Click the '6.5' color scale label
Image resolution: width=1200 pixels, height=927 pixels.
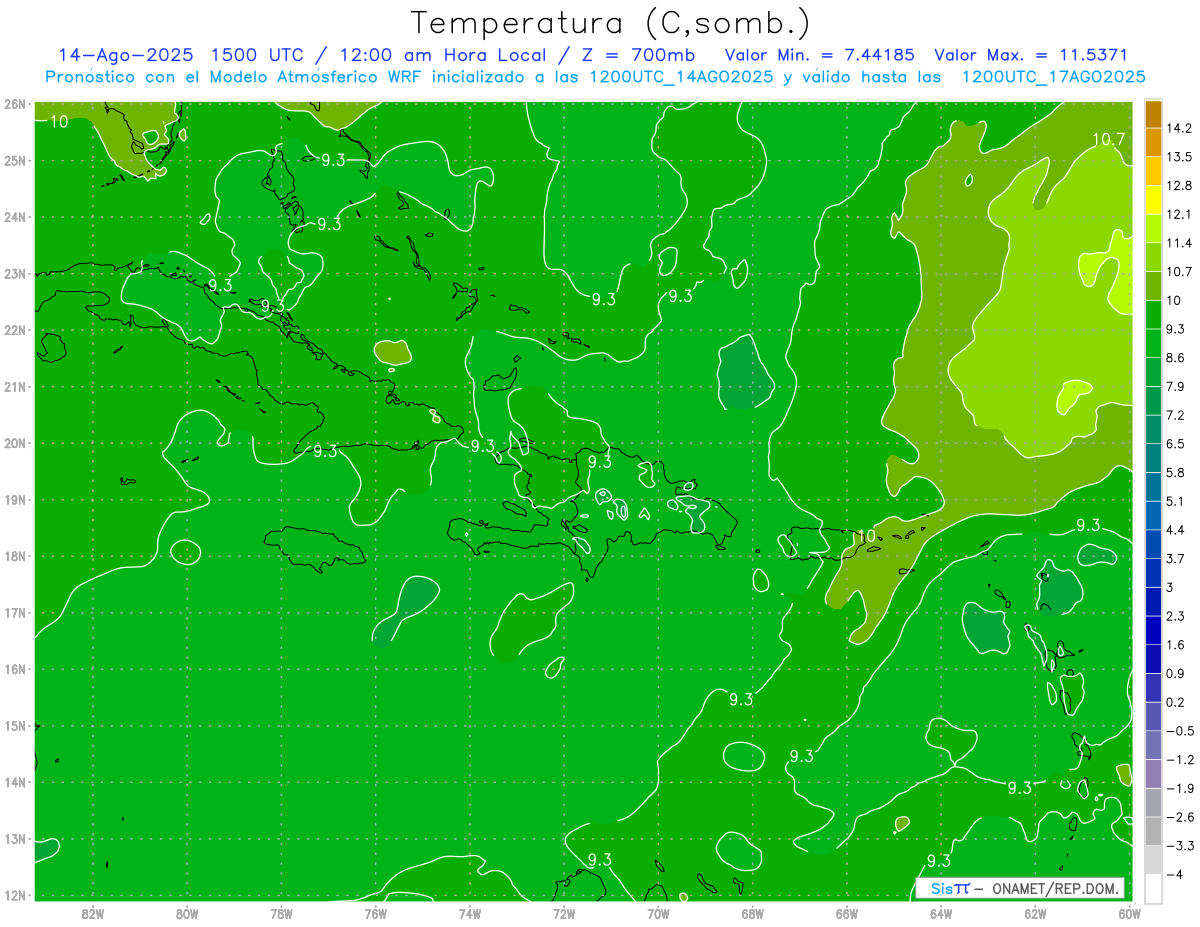[1176, 443]
